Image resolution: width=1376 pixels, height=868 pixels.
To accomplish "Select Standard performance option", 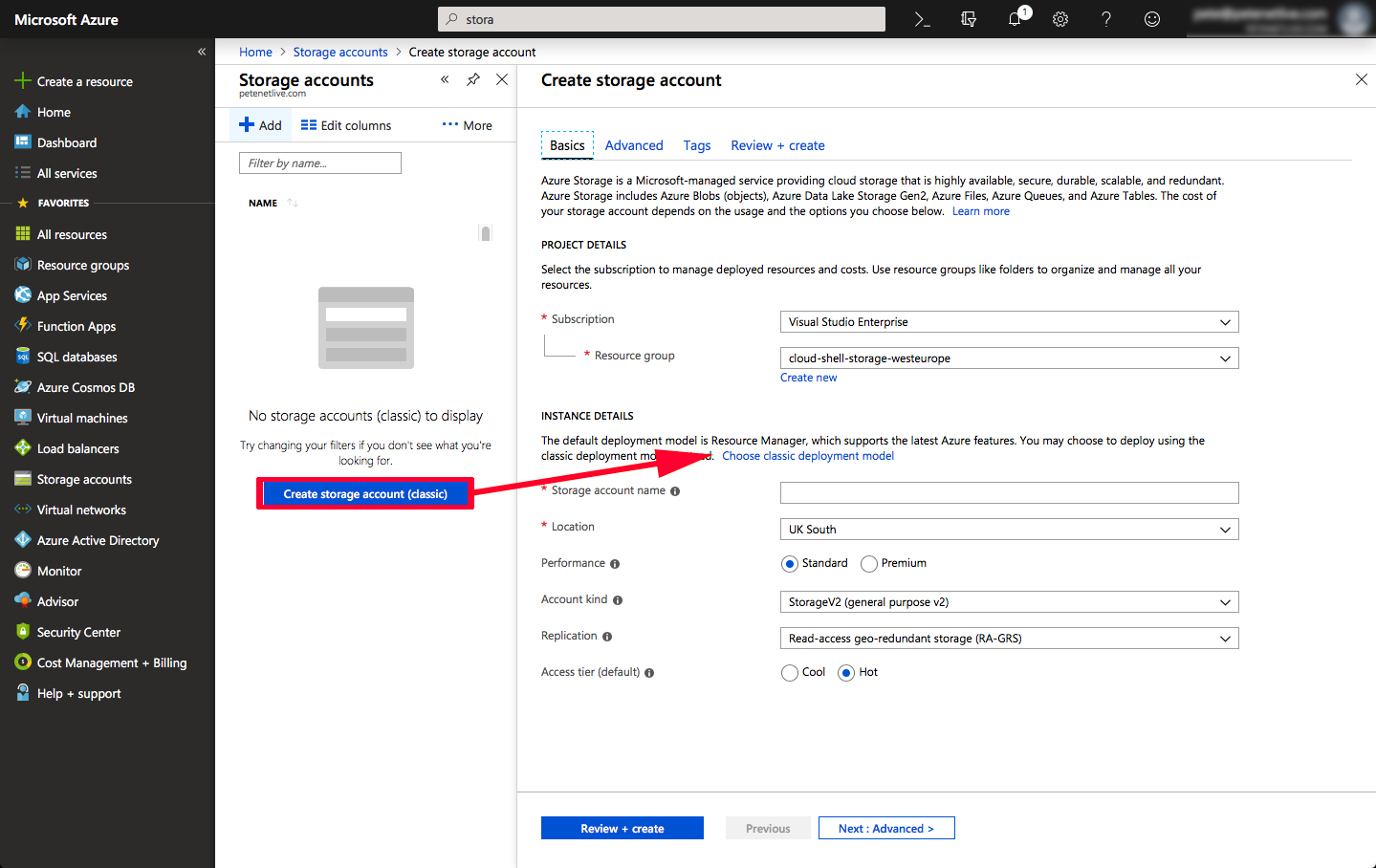I will [x=790, y=564].
